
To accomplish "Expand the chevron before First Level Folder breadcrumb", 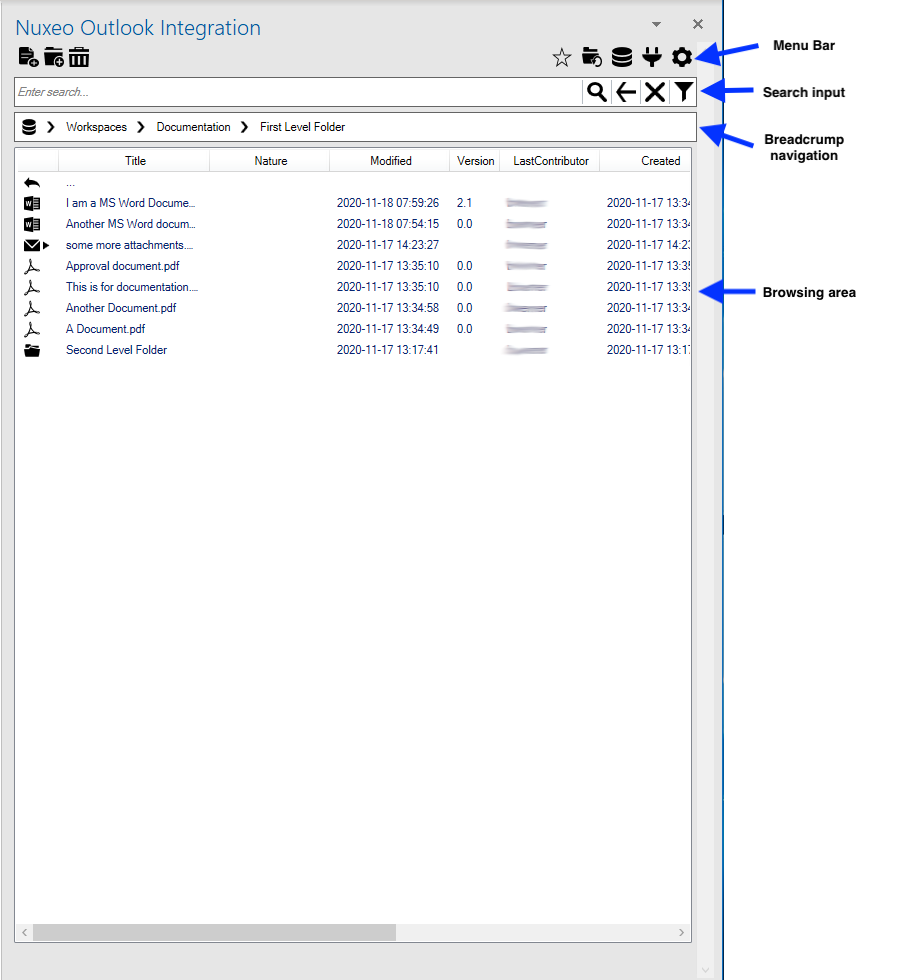I will click(x=245, y=127).
